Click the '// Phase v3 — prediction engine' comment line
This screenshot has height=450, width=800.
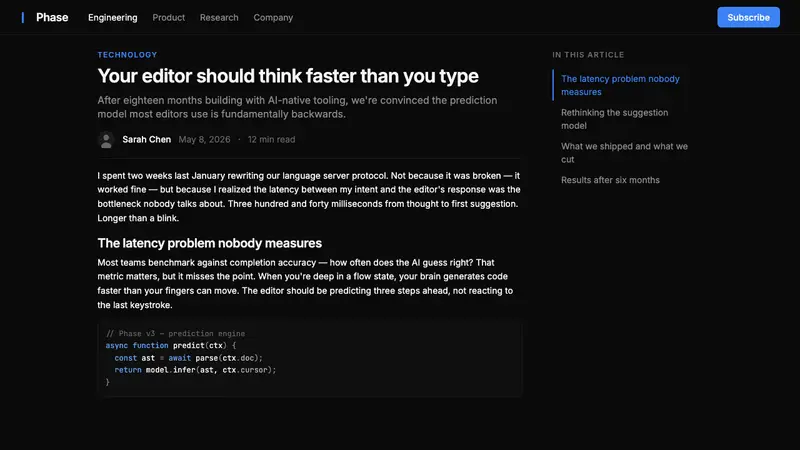coord(176,333)
